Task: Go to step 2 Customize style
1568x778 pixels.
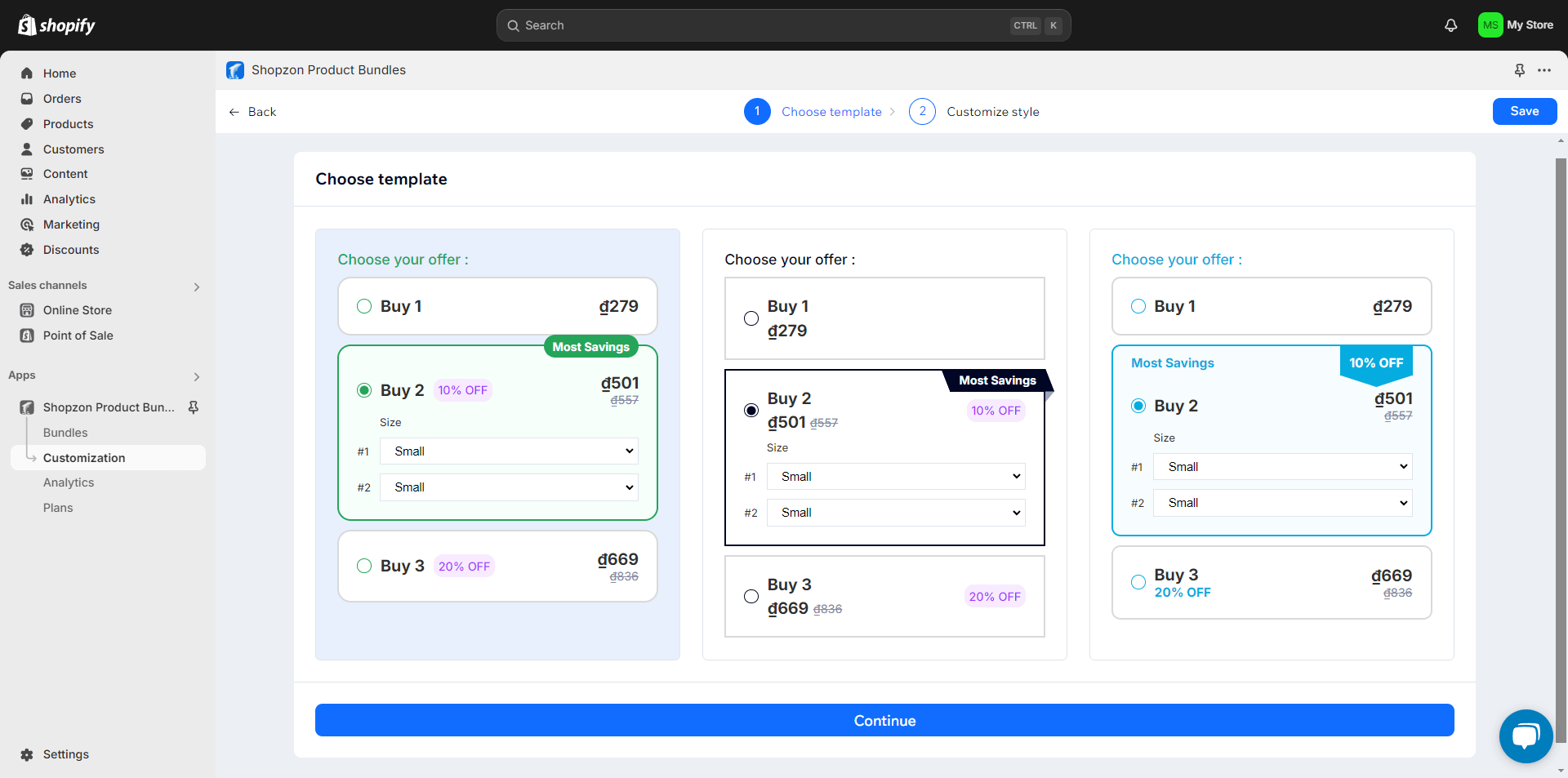Action: (974, 112)
